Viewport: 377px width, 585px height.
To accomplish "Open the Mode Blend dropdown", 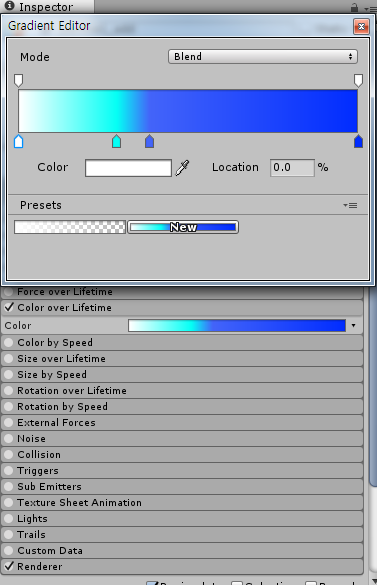I will pos(263,57).
